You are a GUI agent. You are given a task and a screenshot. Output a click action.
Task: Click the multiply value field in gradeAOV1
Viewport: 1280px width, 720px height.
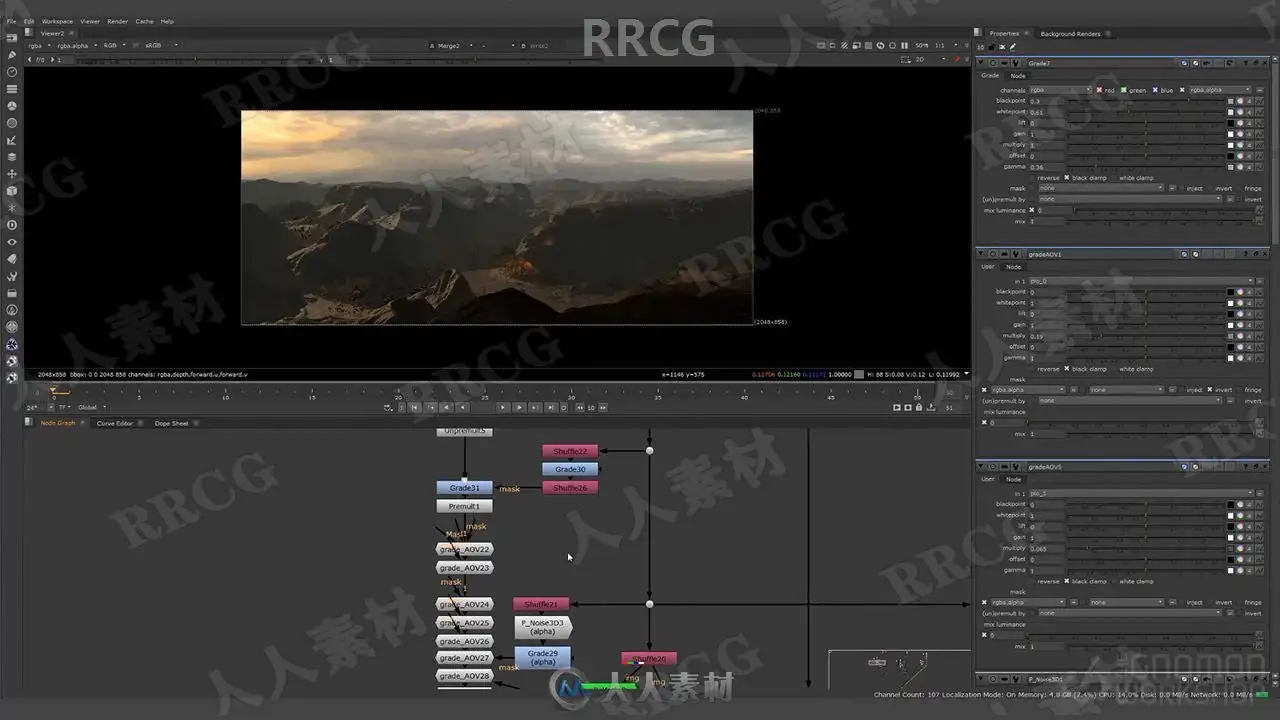[x=1048, y=336]
